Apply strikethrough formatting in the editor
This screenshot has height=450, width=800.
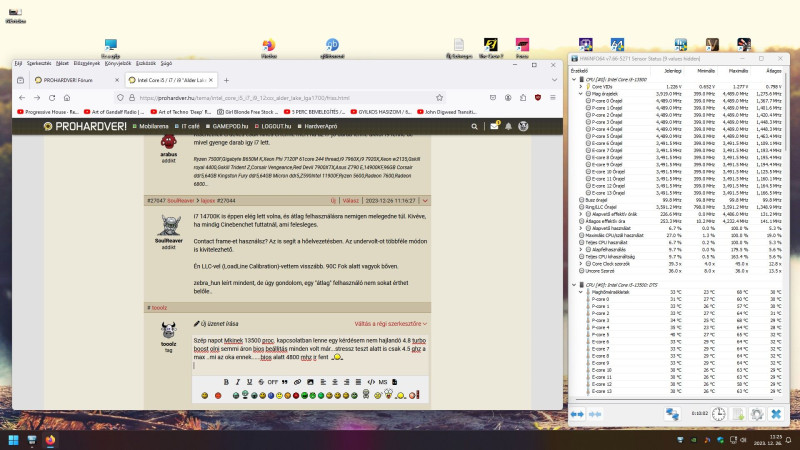(x=261, y=382)
